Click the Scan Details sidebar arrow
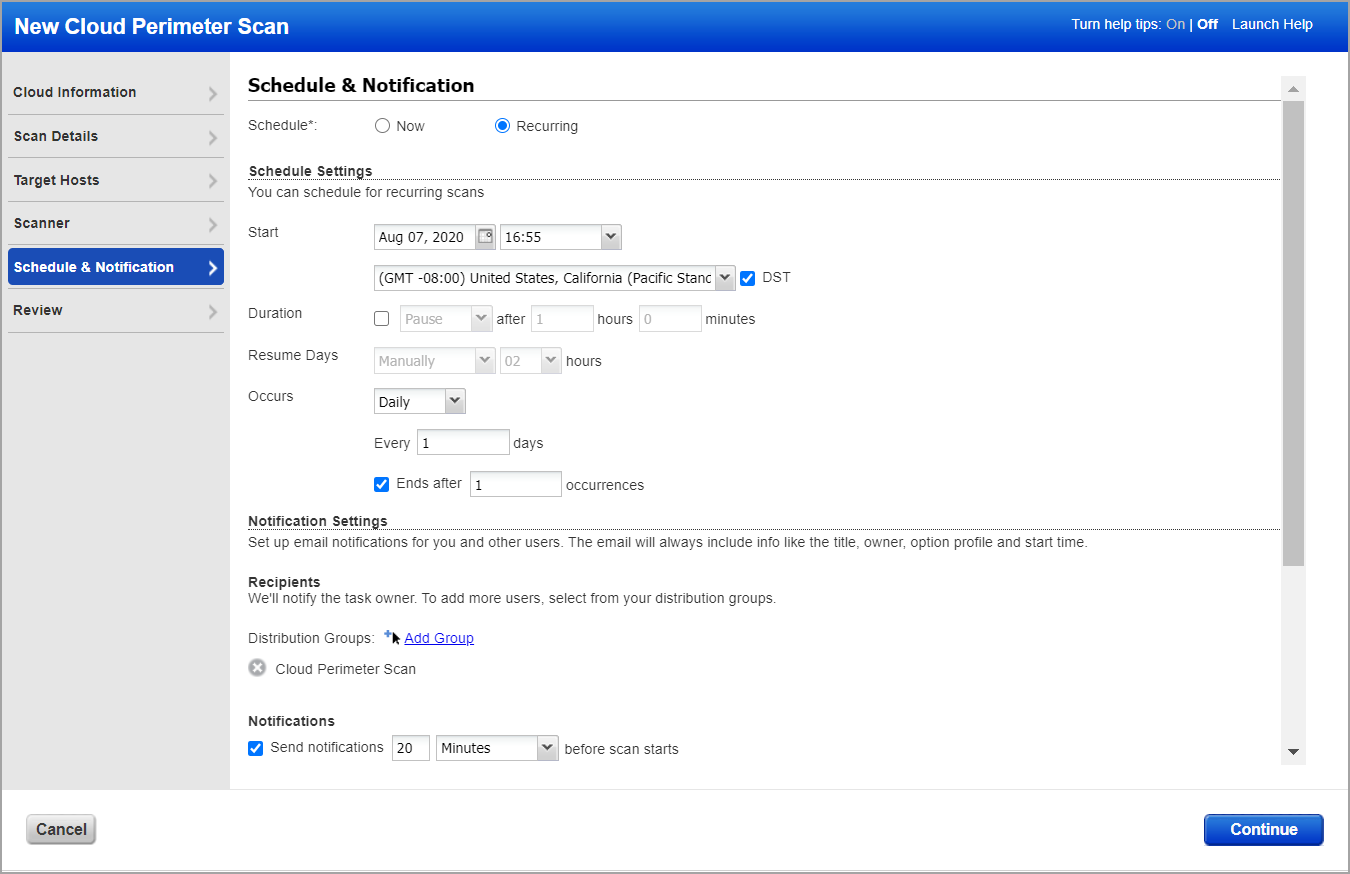 pos(213,136)
